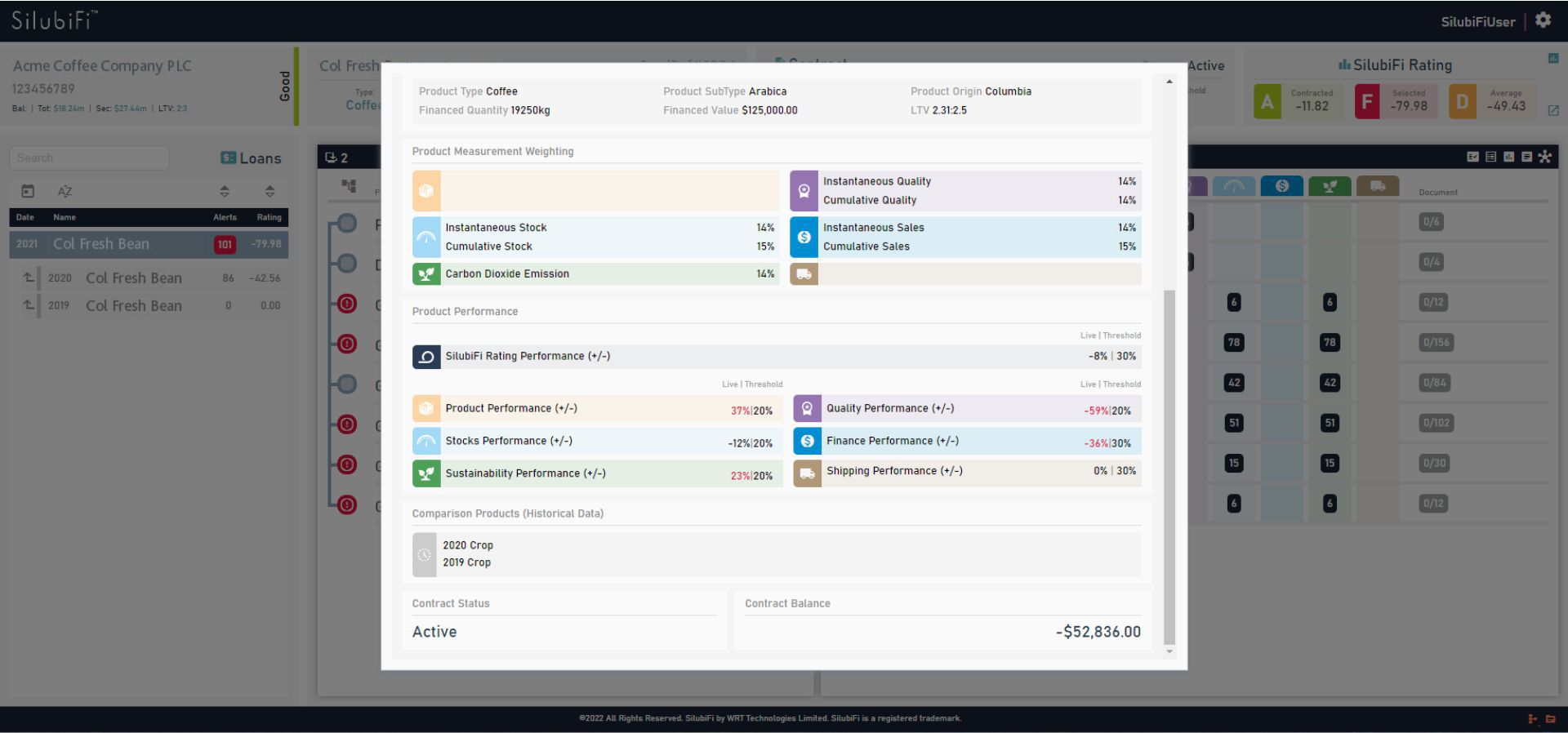
Task: Open the 0/102 document badge
Action: coord(1437,423)
